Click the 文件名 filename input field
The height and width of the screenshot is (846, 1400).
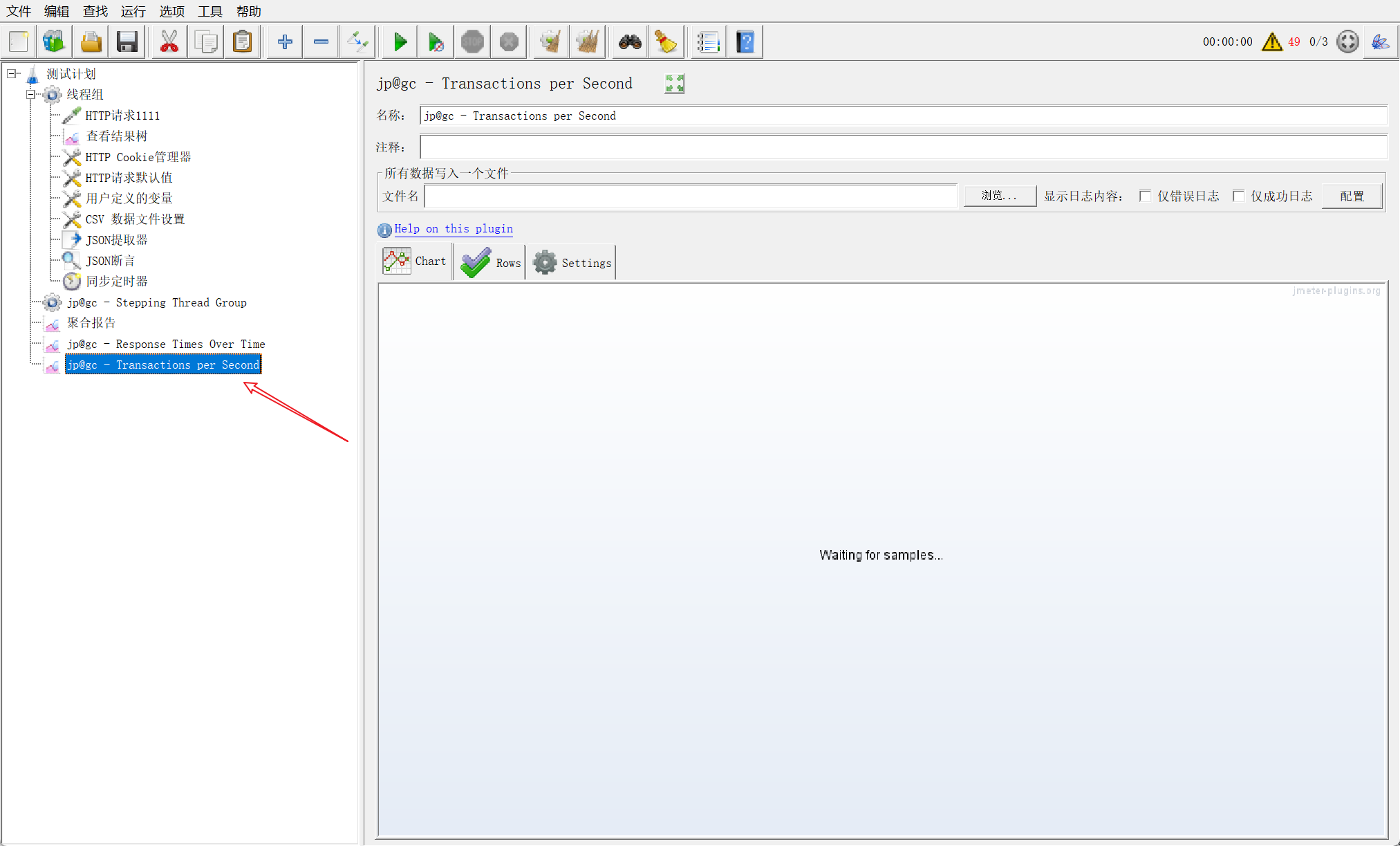[x=691, y=196]
